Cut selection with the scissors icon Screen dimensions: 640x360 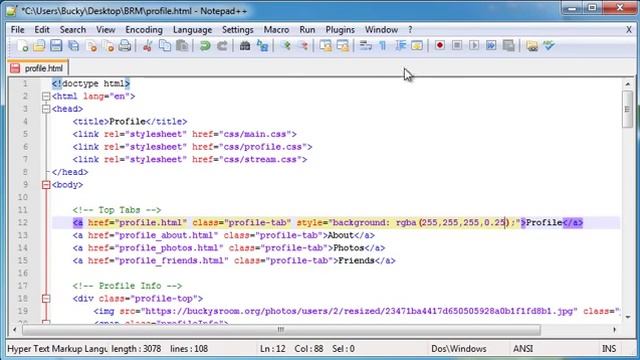(147, 46)
